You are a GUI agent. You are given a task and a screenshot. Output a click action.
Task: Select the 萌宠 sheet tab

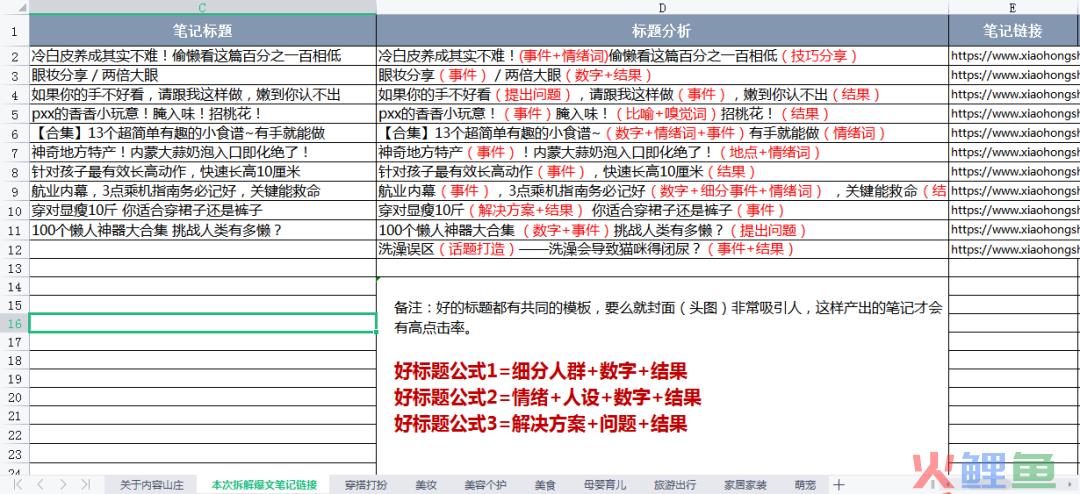[804, 485]
